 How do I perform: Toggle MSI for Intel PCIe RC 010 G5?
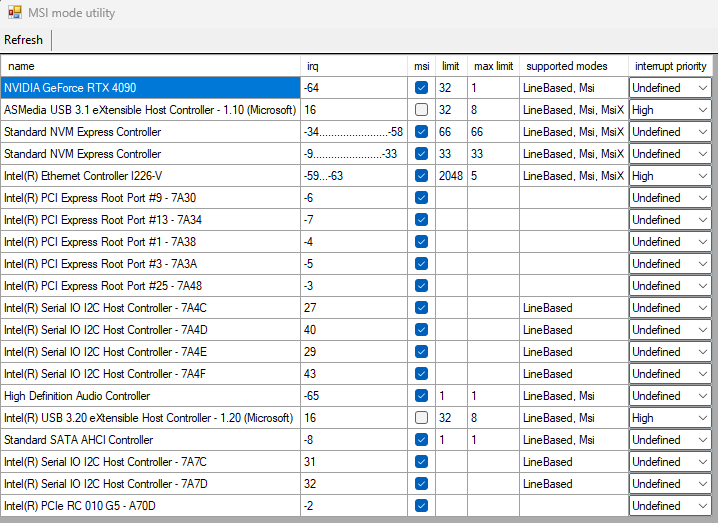[x=421, y=505]
